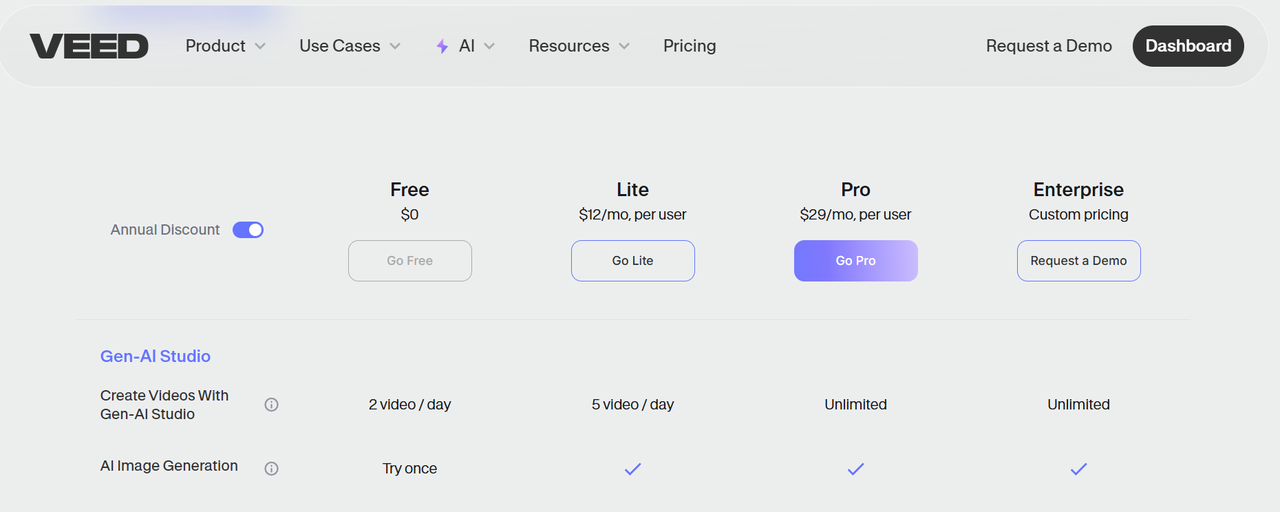Click the Annual Discount label
This screenshot has width=1280, height=512.
[165, 230]
